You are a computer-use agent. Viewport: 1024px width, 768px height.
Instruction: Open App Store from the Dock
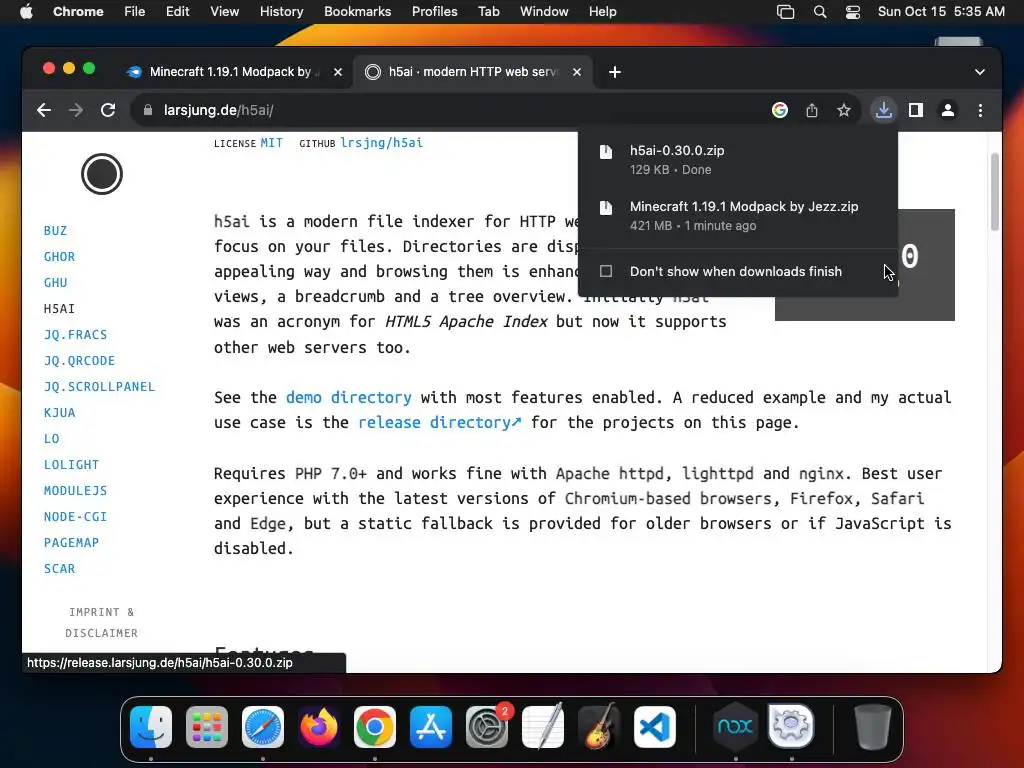[x=431, y=727]
